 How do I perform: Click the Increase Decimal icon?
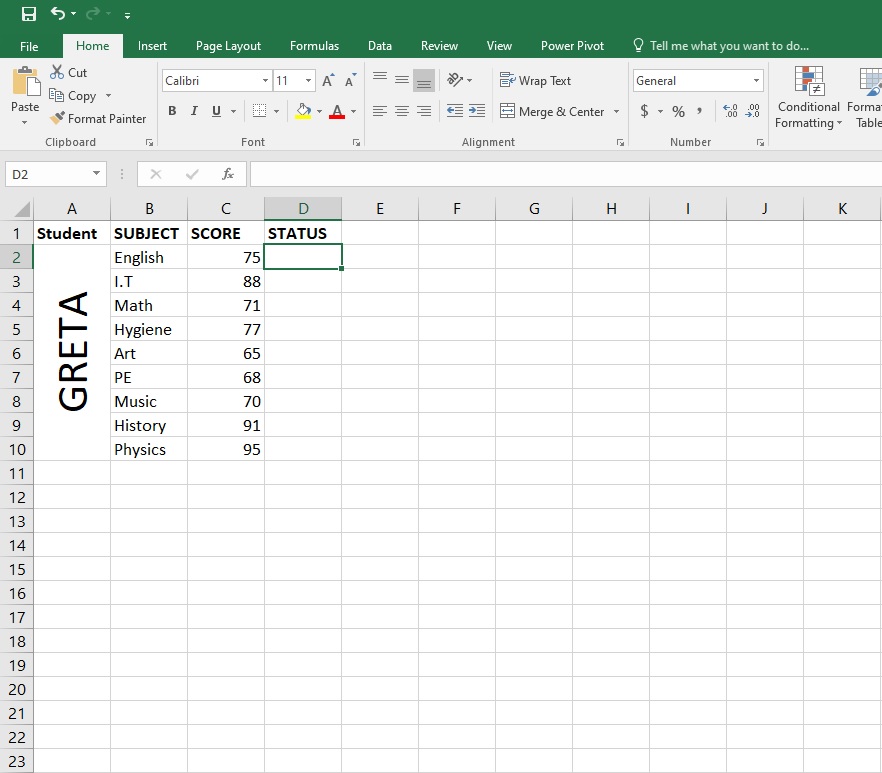728,112
